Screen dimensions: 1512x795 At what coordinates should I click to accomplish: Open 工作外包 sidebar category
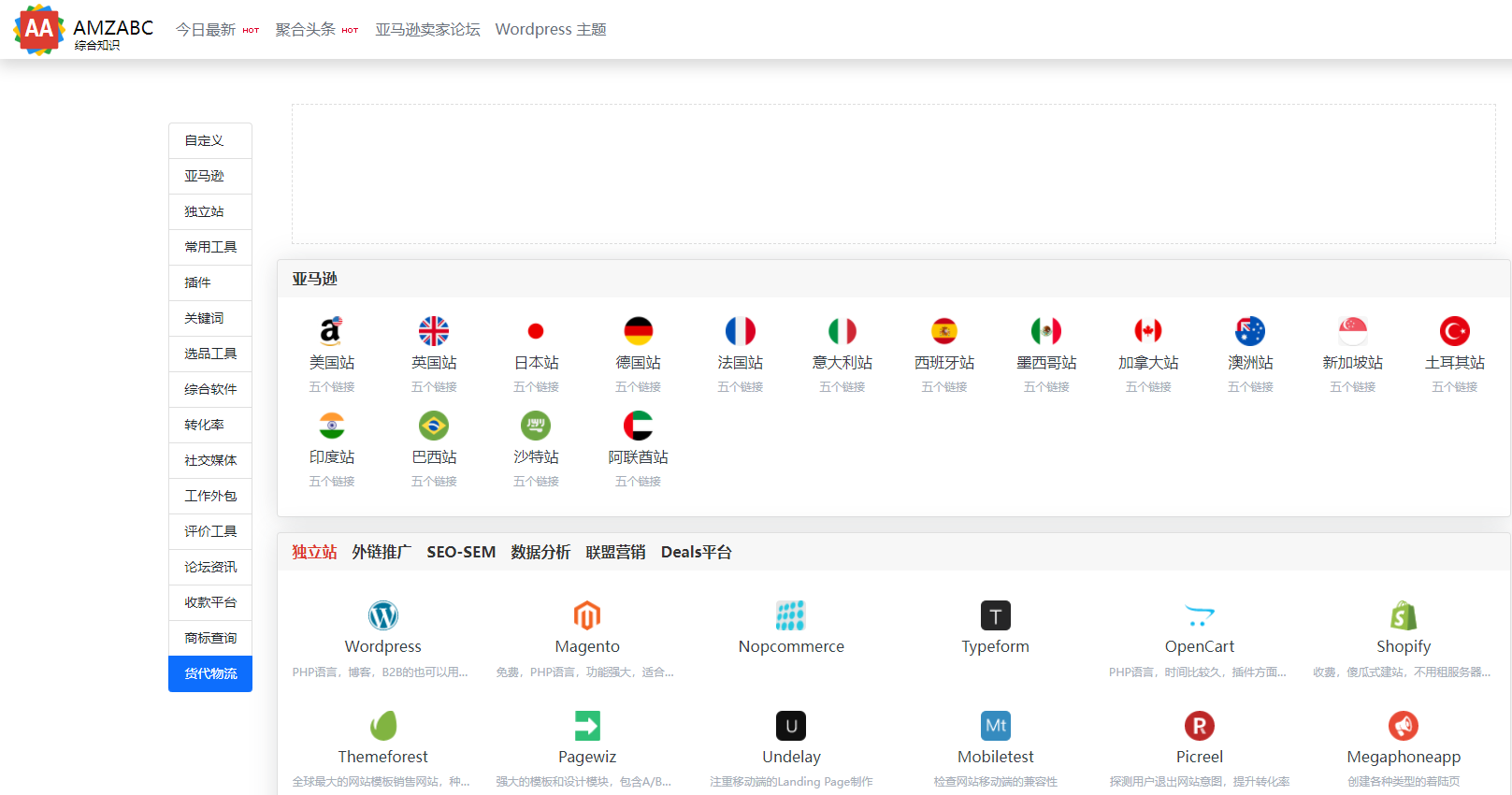[x=210, y=497]
